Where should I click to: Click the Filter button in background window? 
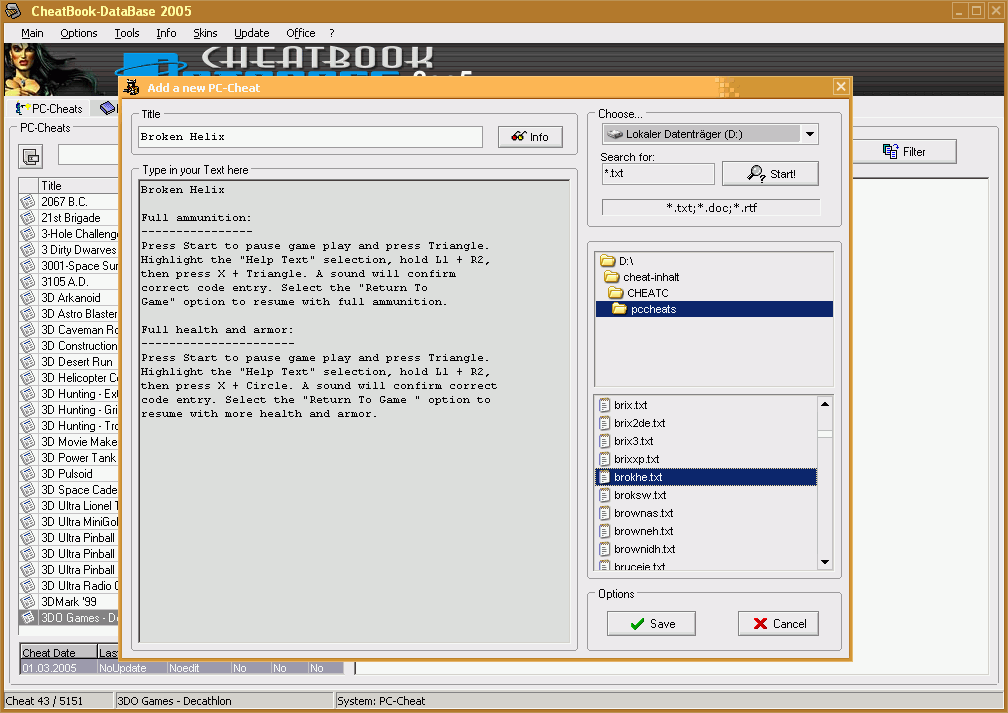[904, 152]
